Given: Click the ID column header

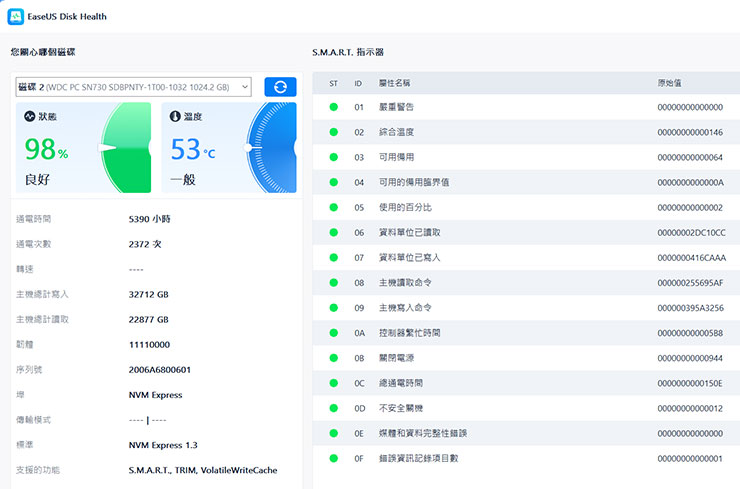Looking at the screenshot, I should point(358,84).
